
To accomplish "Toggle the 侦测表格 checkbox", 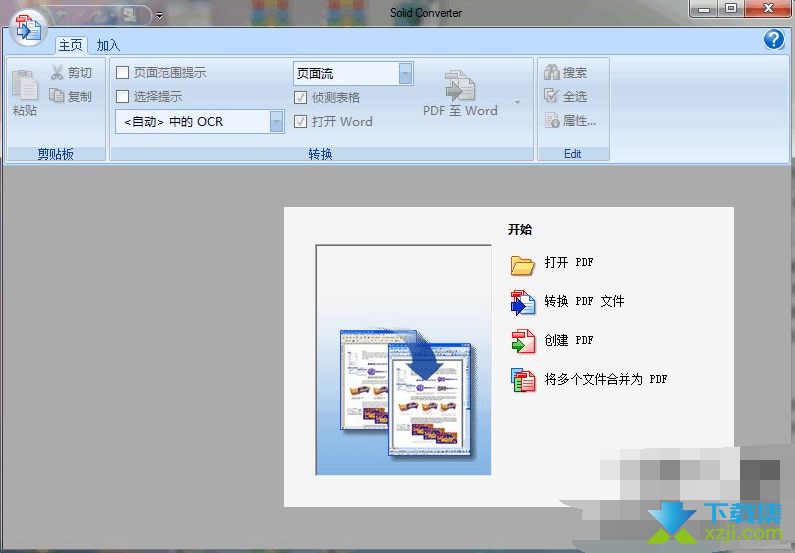I will (300, 97).
